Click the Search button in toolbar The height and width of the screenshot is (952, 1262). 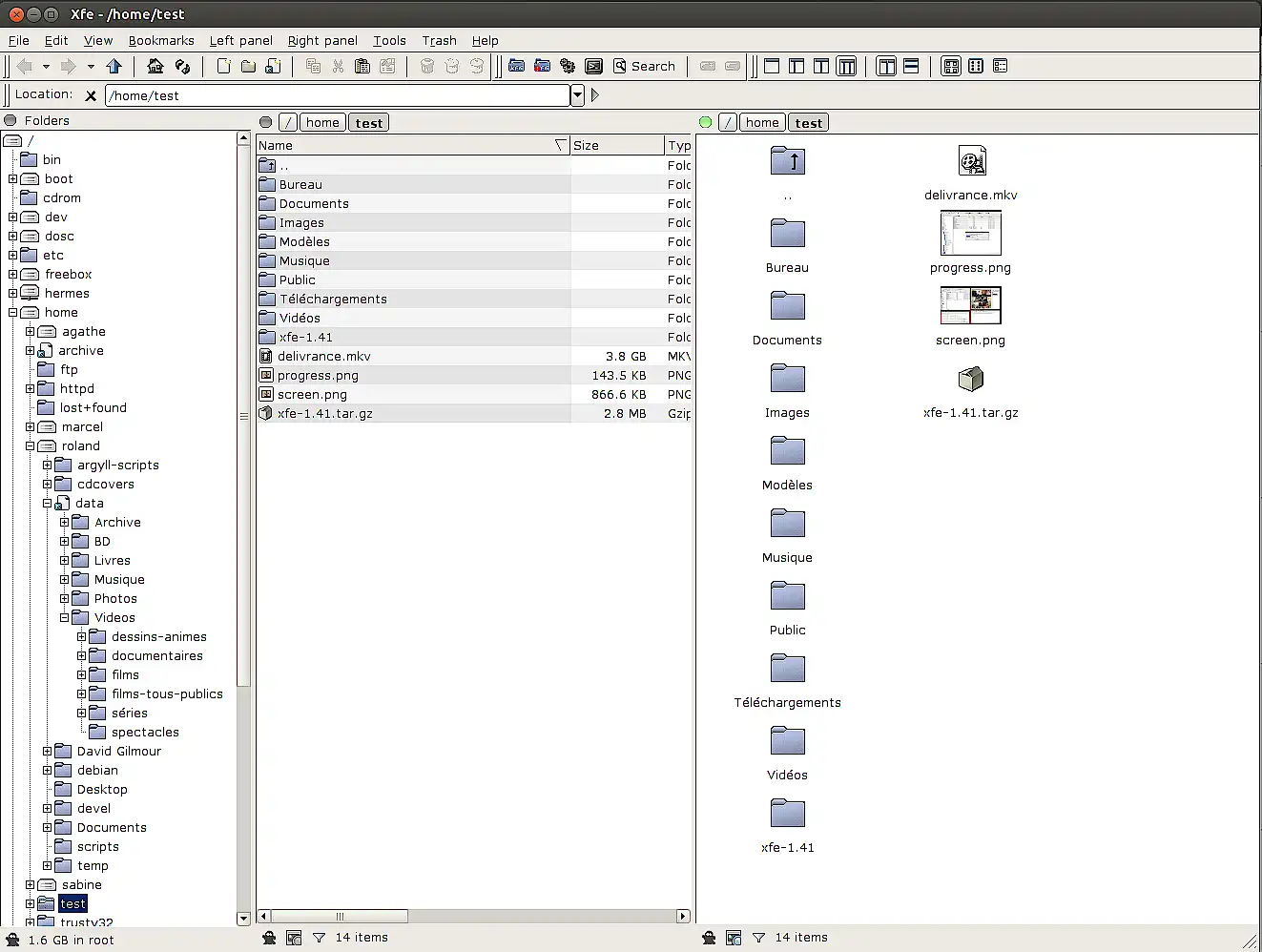pyautogui.click(x=644, y=67)
